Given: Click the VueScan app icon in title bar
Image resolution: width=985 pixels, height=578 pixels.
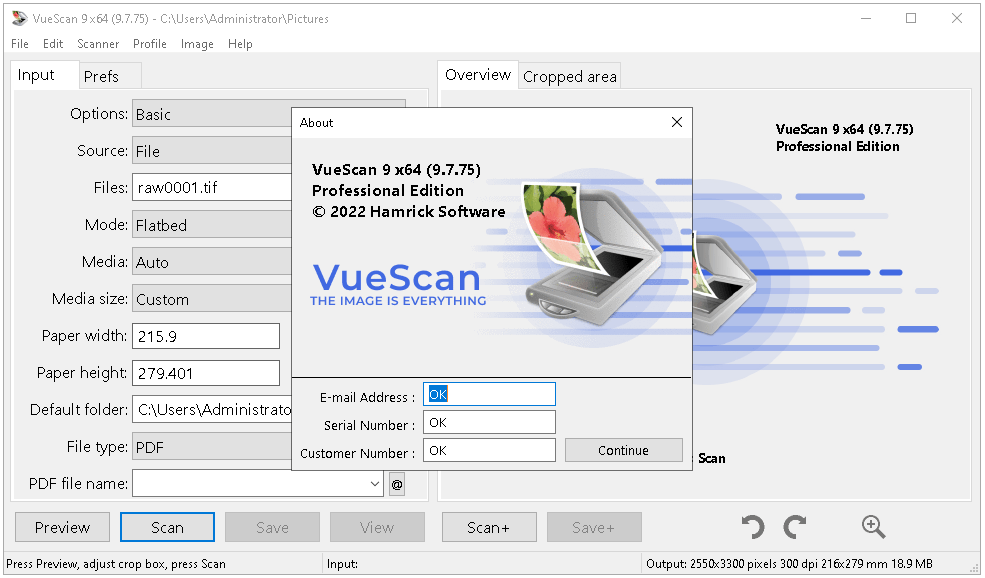Looking at the screenshot, I should (x=19, y=18).
